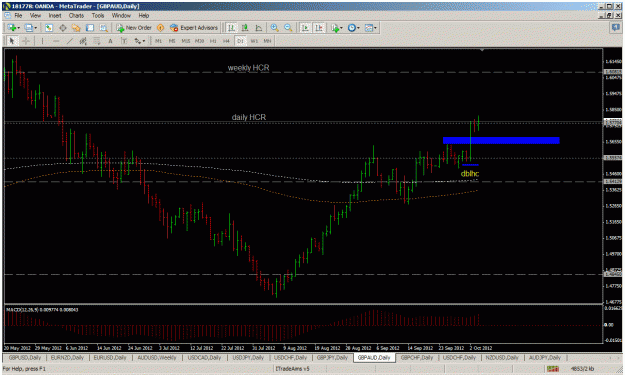Toggle Expert Advisors on or off
The image size is (625, 375).
pos(194,27)
